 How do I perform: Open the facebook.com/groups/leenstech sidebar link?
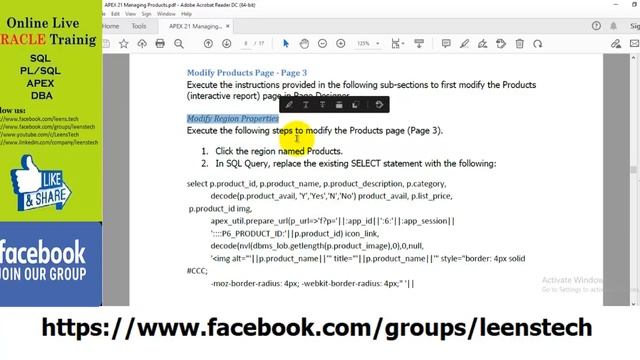click(47, 127)
